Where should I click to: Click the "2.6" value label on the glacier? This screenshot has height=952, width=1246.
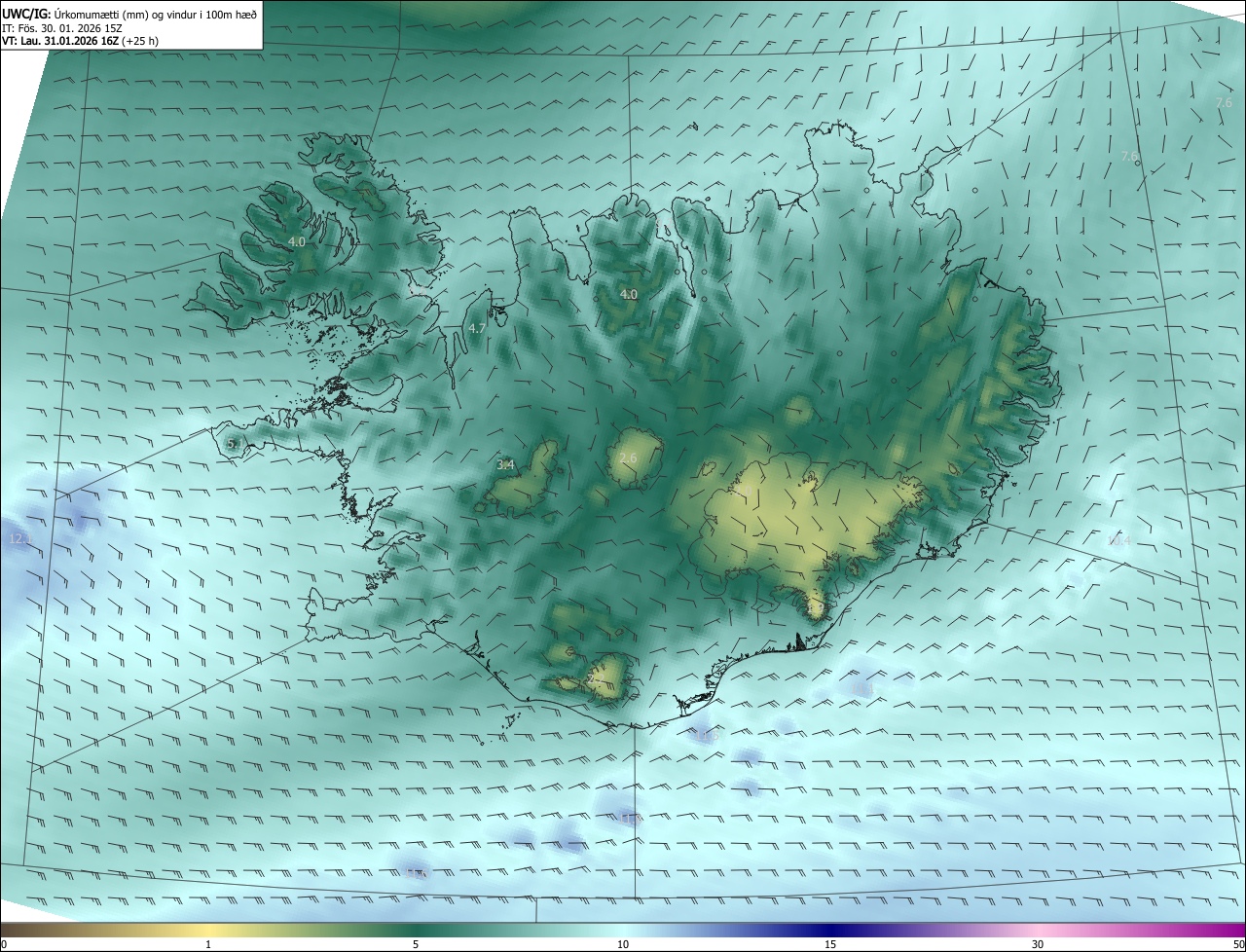coord(628,458)
